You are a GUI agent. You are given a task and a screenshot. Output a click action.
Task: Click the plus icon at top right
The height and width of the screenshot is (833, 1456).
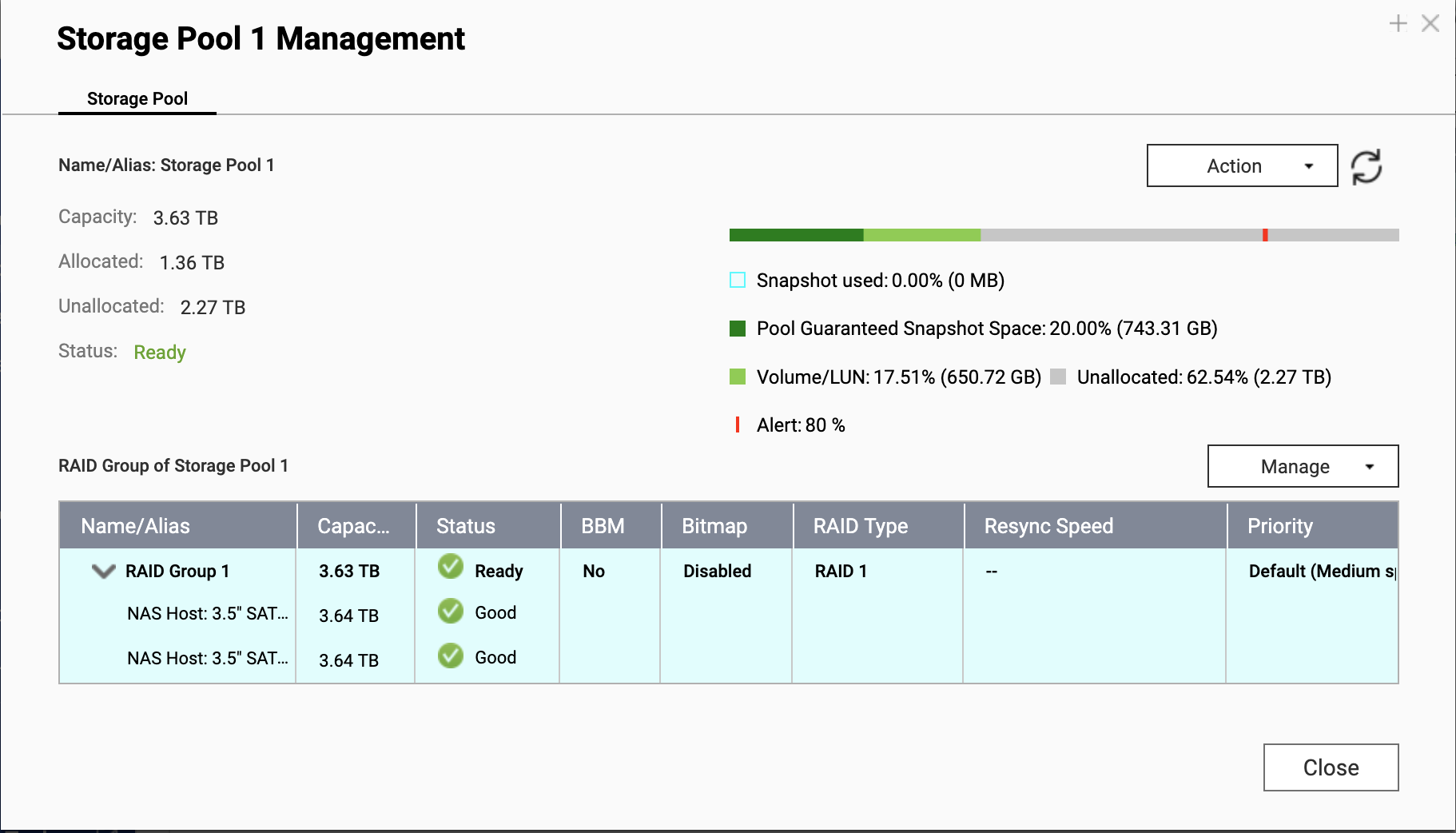(x=1398, y=23)
